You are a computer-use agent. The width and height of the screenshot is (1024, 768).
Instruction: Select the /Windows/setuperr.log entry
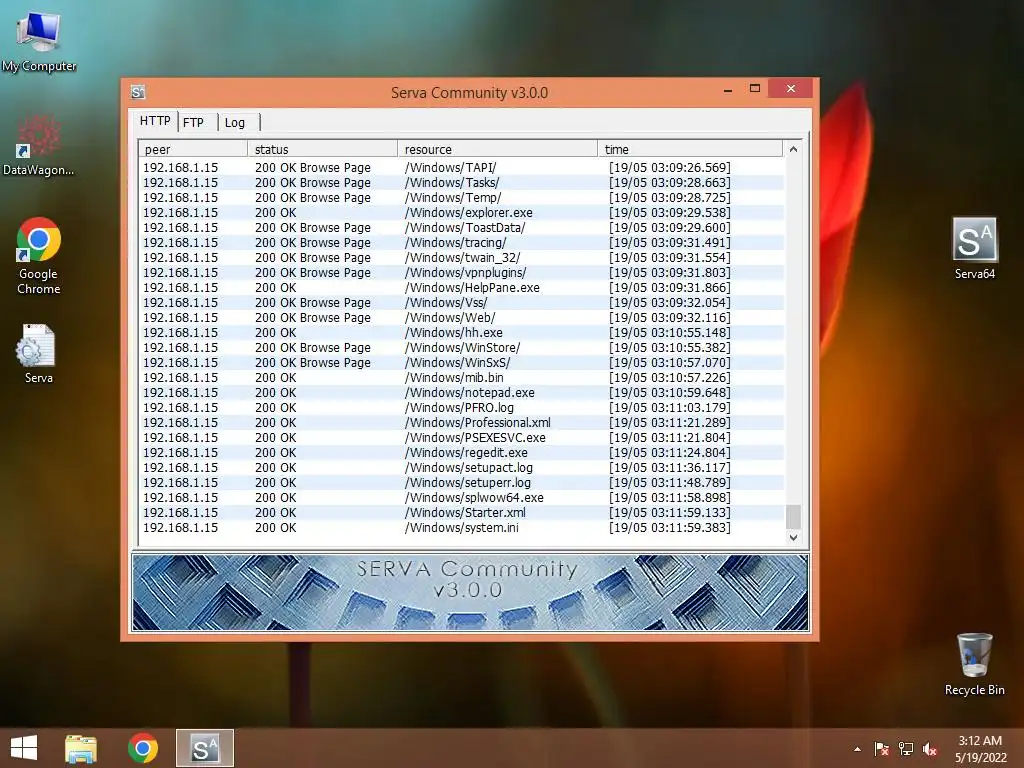(x=462, y=483)
